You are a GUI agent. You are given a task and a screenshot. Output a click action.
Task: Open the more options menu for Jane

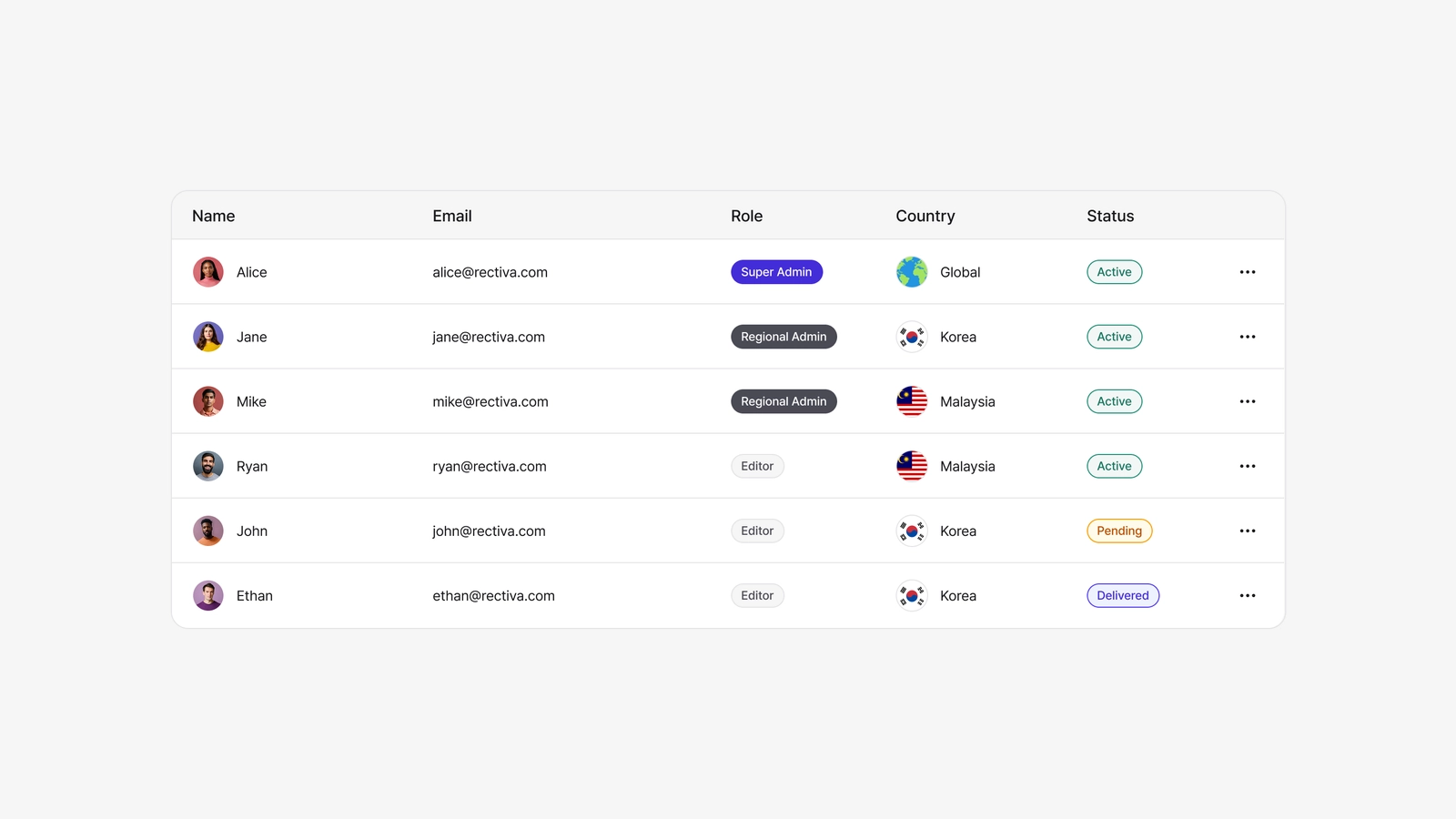(1247, 337)
